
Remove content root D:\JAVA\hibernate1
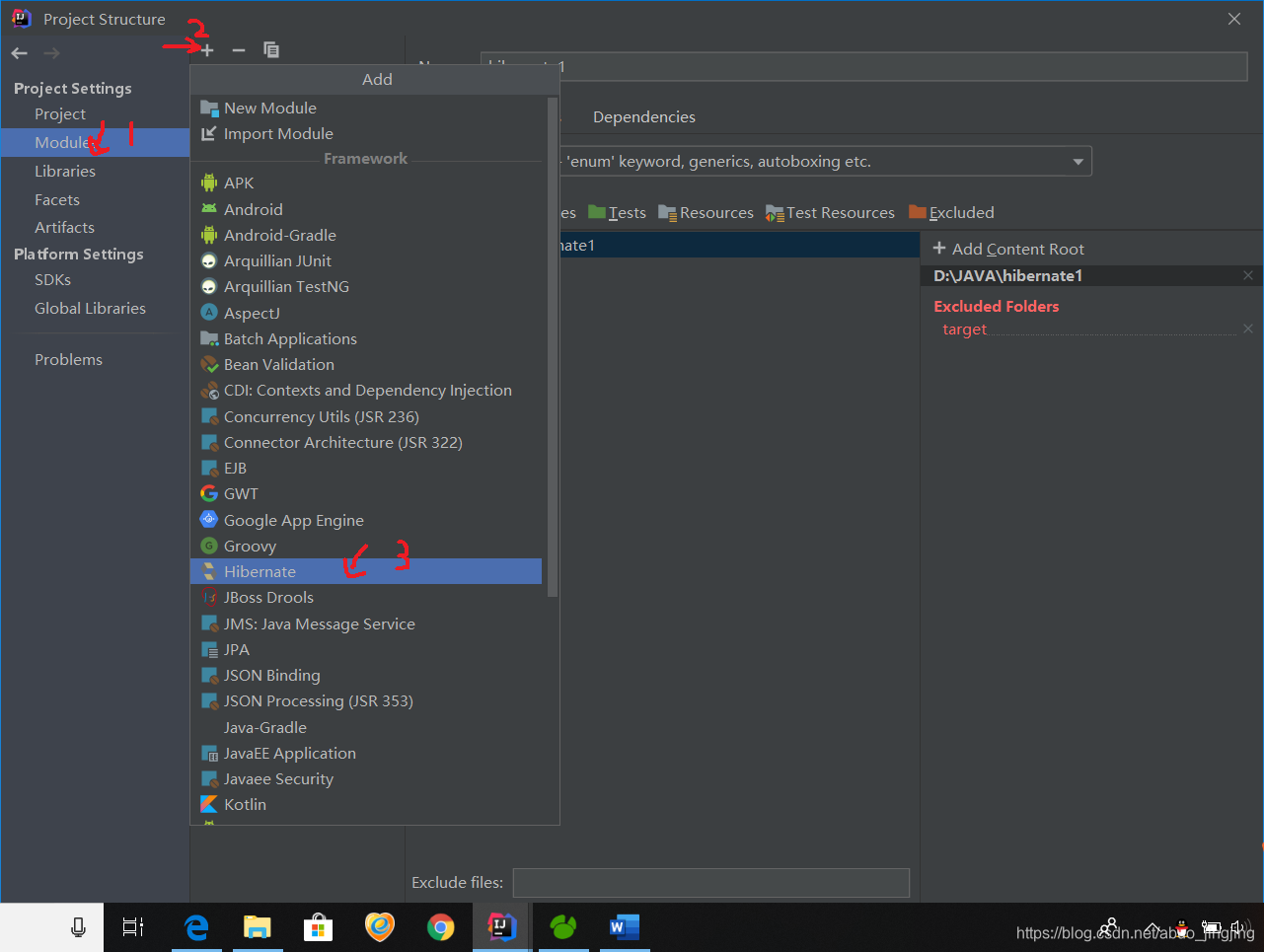(x=1248, y=275)
